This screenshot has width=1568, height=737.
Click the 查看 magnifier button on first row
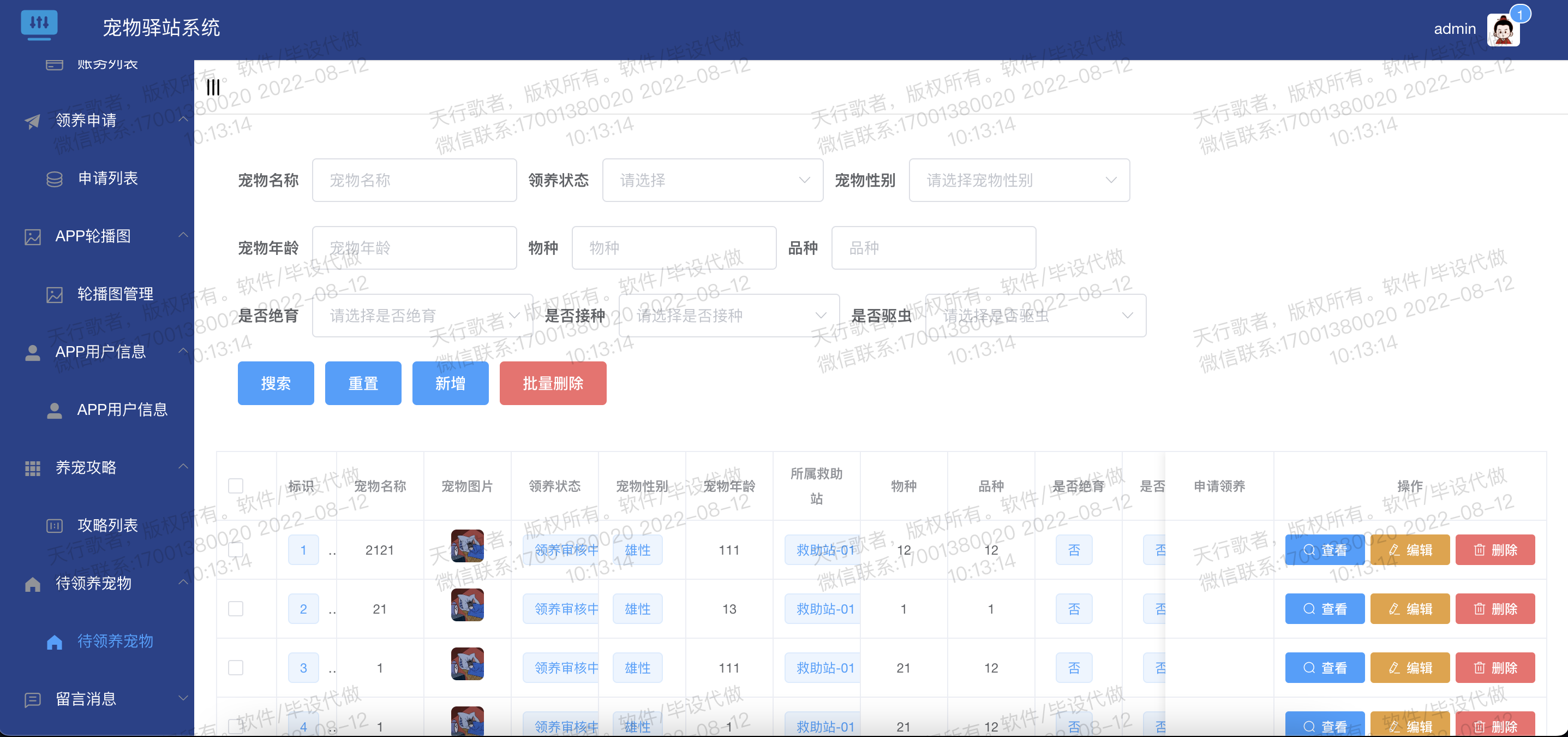1325,549
